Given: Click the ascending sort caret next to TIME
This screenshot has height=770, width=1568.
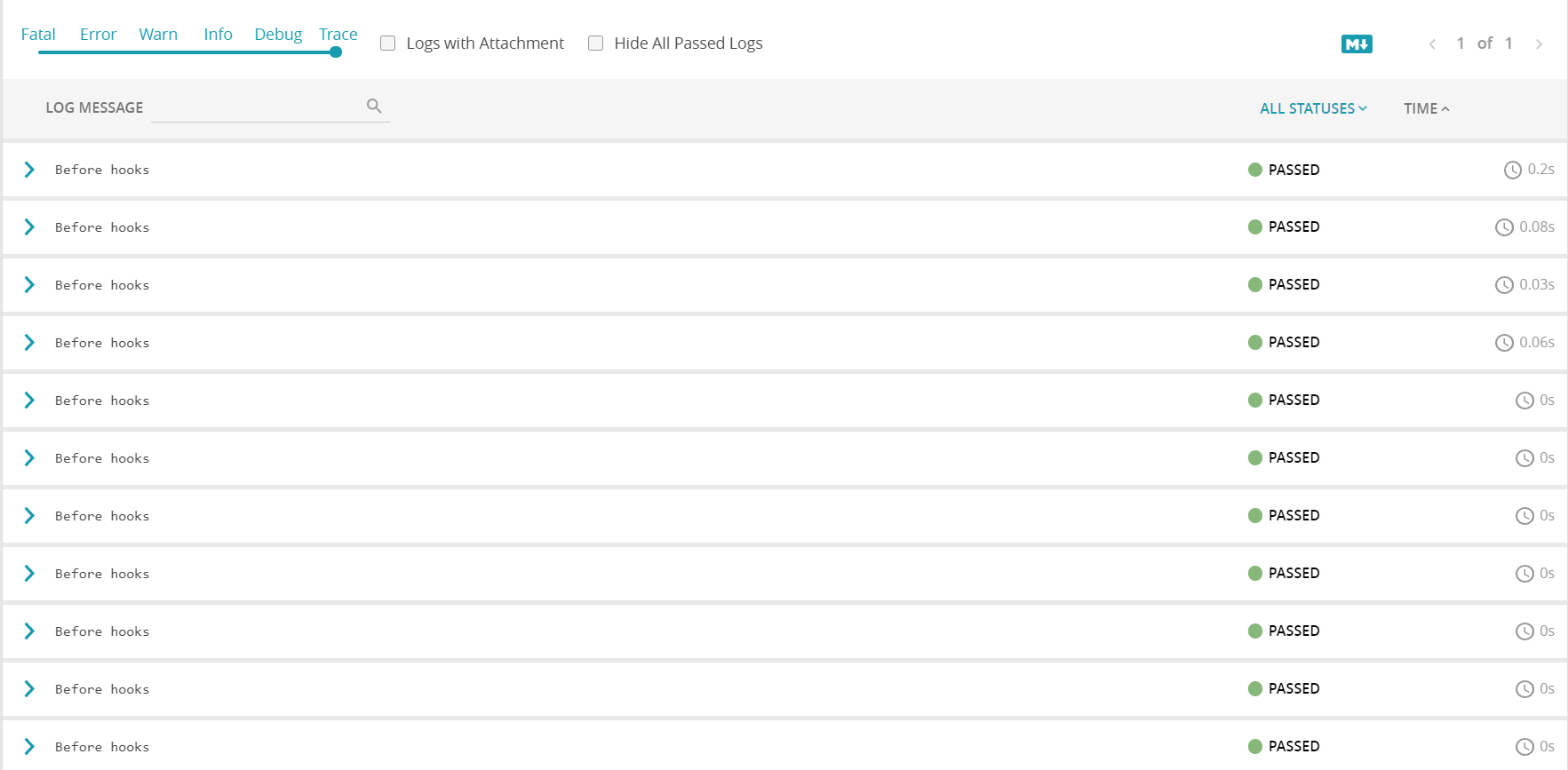Looking at the screenshot, I should 1446,108.
